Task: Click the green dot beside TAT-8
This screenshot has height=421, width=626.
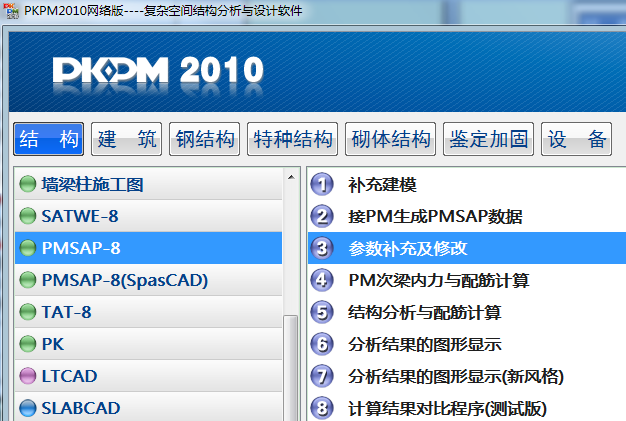Action: (28, 312)
